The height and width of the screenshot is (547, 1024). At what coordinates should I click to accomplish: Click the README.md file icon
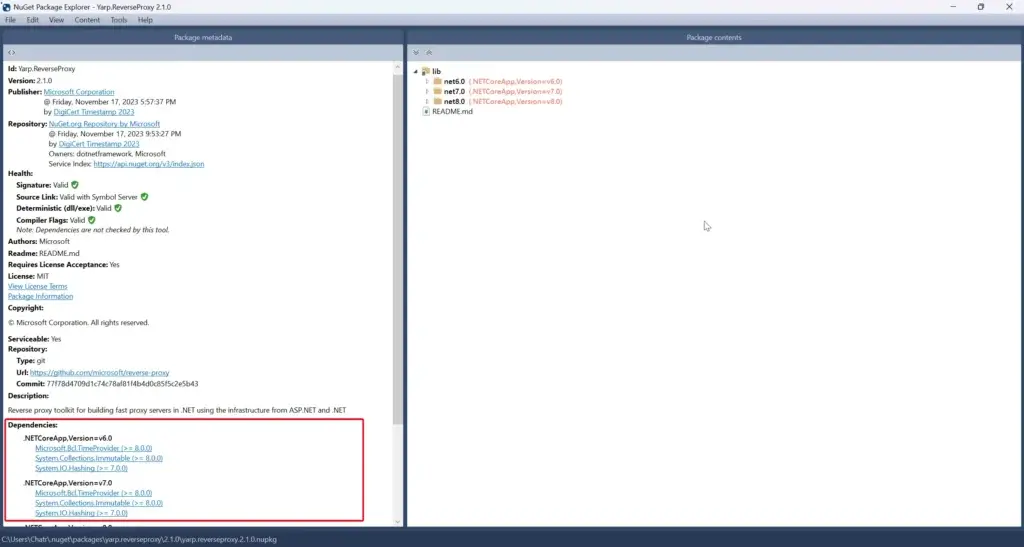coord(426,112)
